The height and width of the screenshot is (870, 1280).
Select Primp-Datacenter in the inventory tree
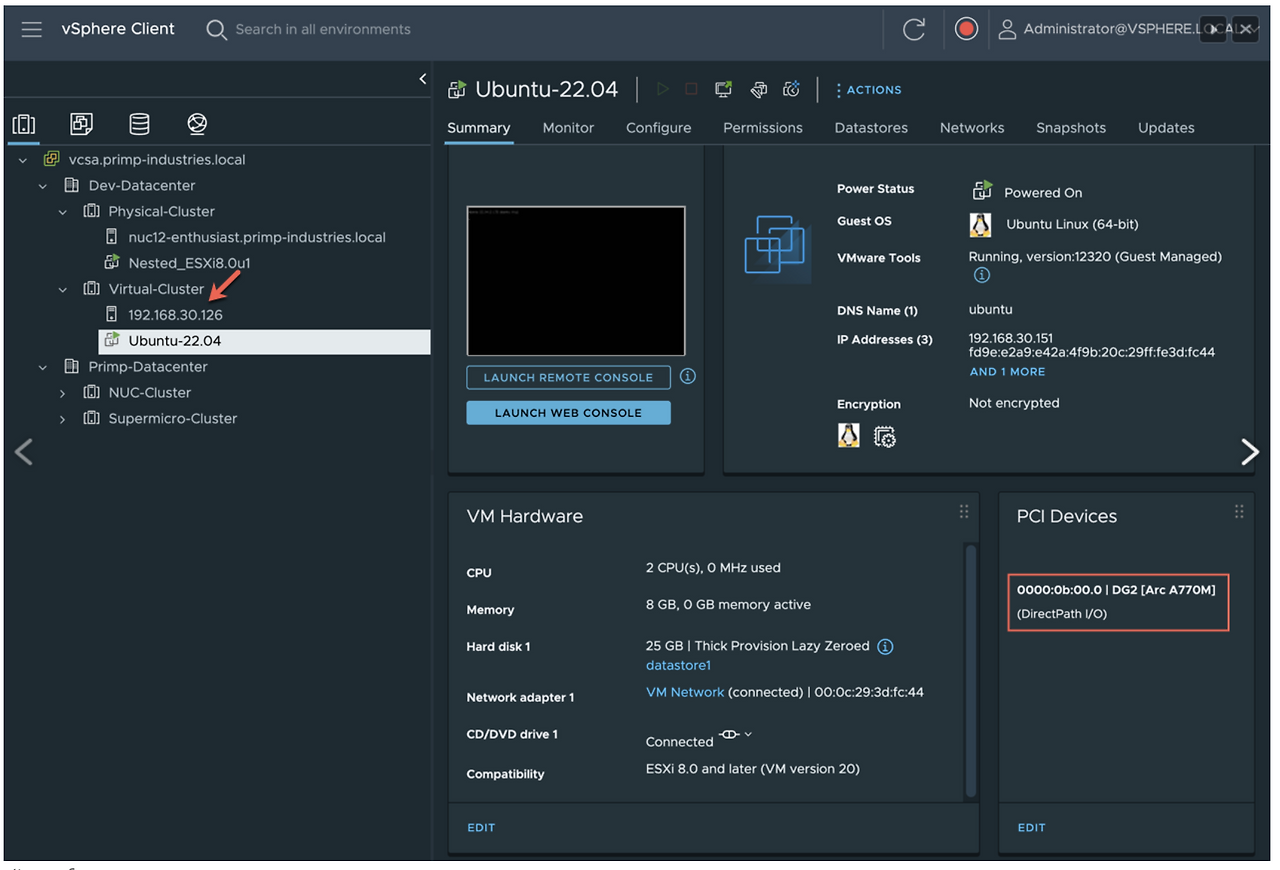tap(148, 367)
